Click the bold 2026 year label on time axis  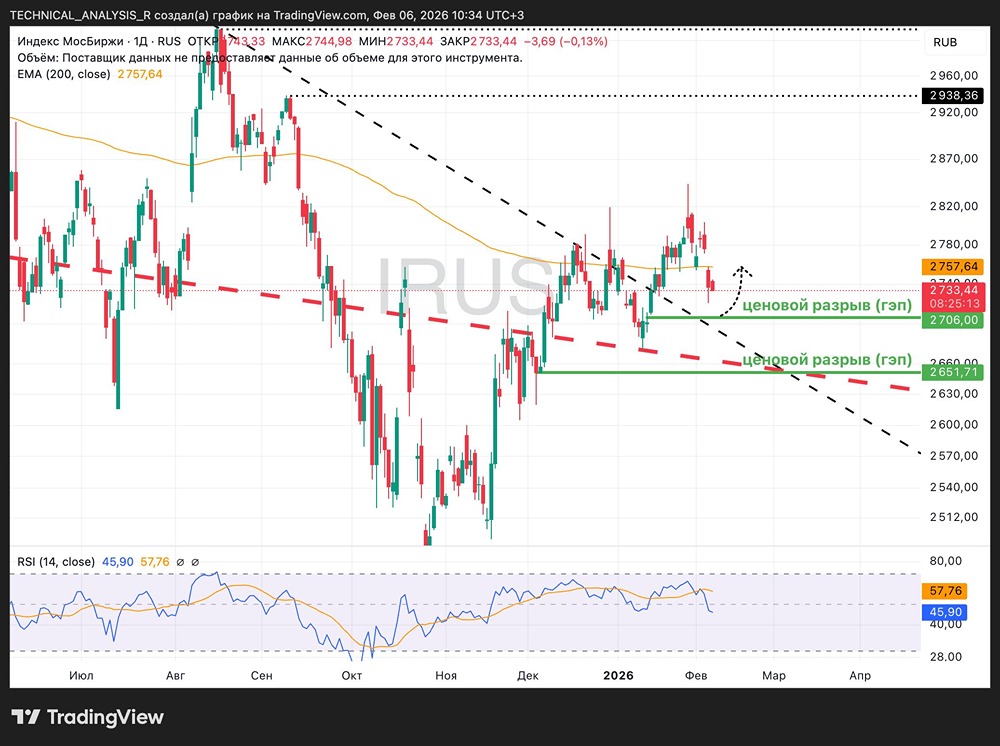click(618, 675)
